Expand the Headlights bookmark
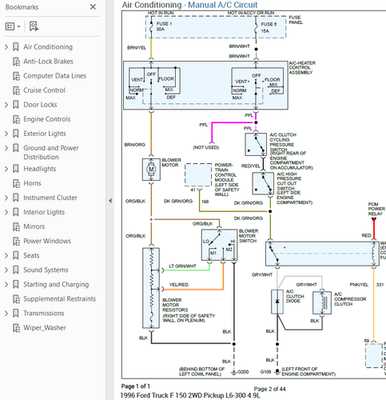This screenshot has height=400, width=386. click(6, 169)
